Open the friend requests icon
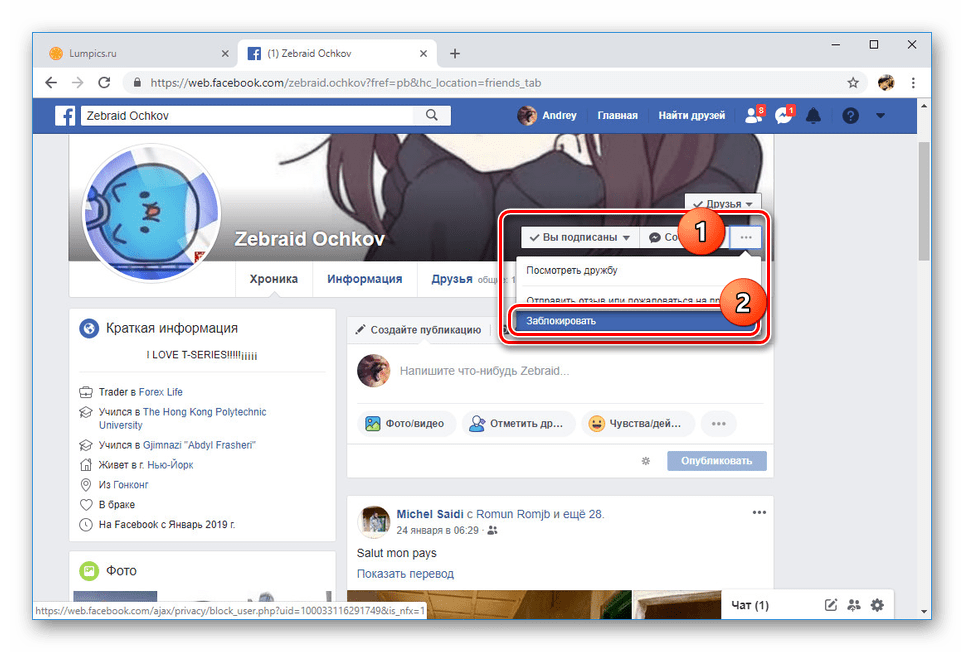The height and width of the screenshot is (652, 964). coord(752,115)
